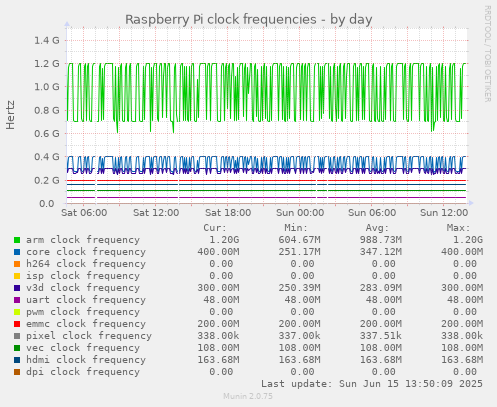Click the "emmc clock frequency" legend label
Image resolution: width=497 pixels, height=407 pixels.
pos(86,324)
